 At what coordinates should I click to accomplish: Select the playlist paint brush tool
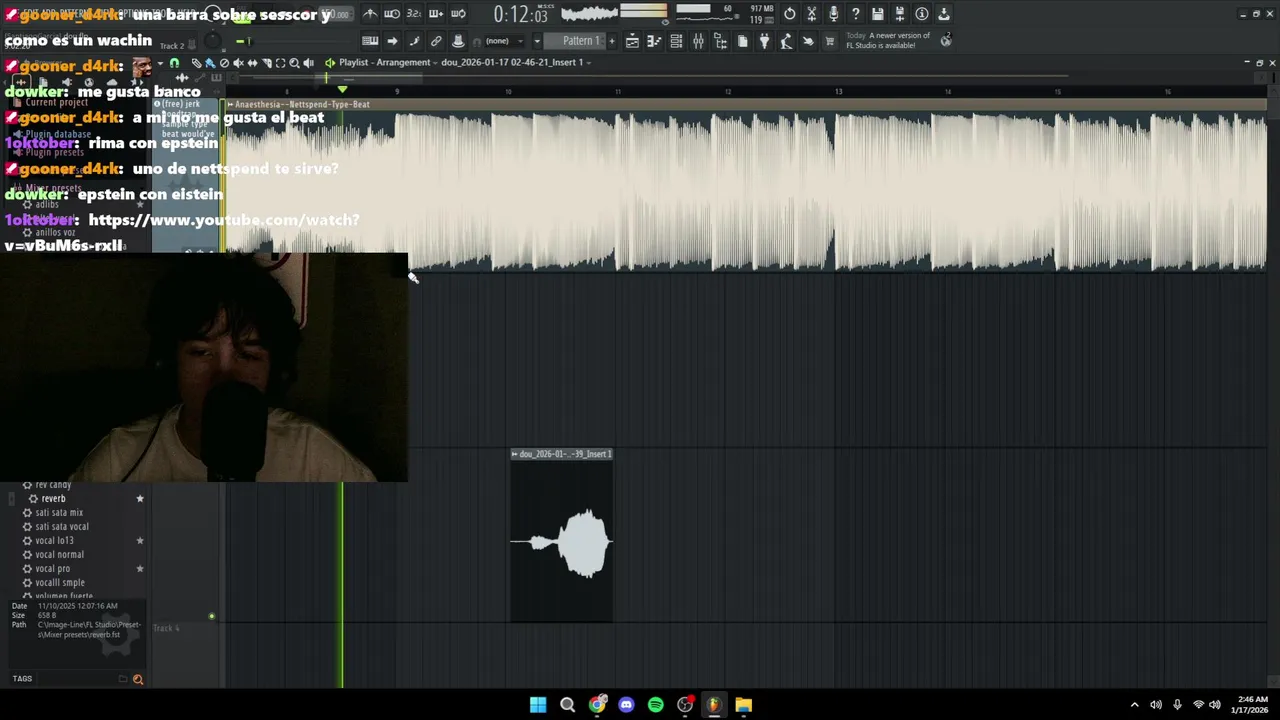[209, 62]
